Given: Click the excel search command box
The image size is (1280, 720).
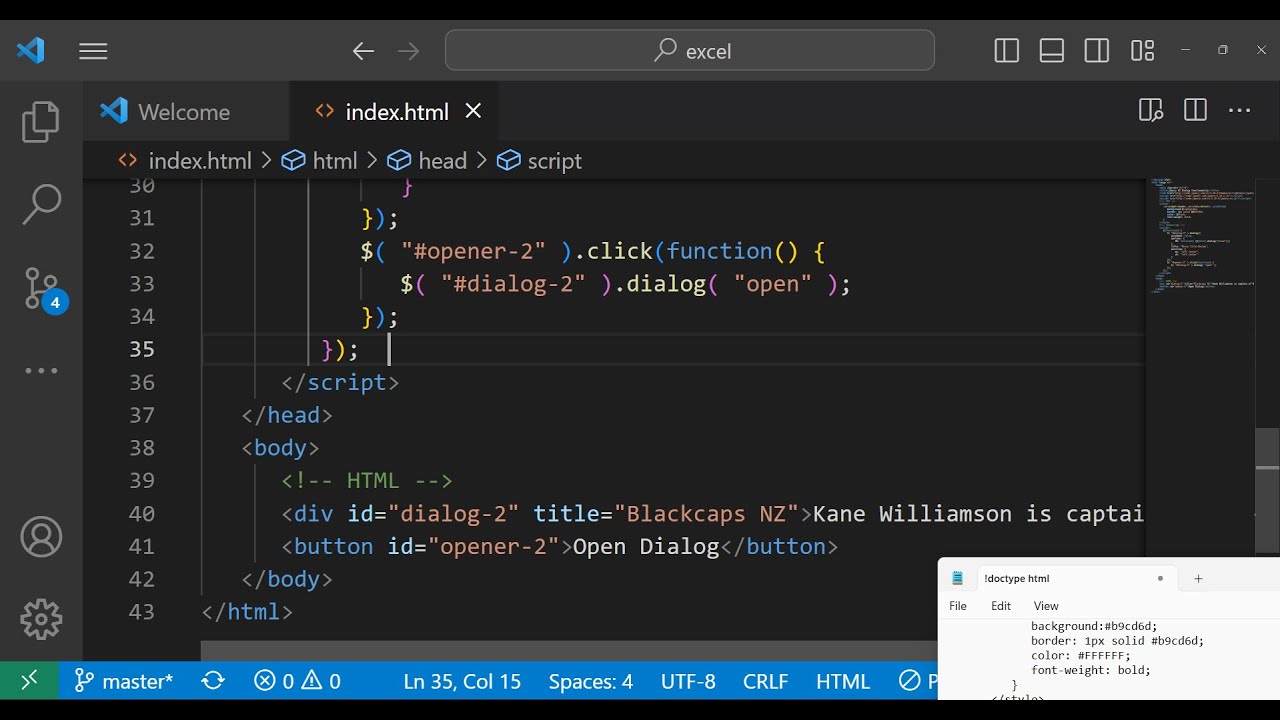Looking at the screenshot, I should (690, 51).
